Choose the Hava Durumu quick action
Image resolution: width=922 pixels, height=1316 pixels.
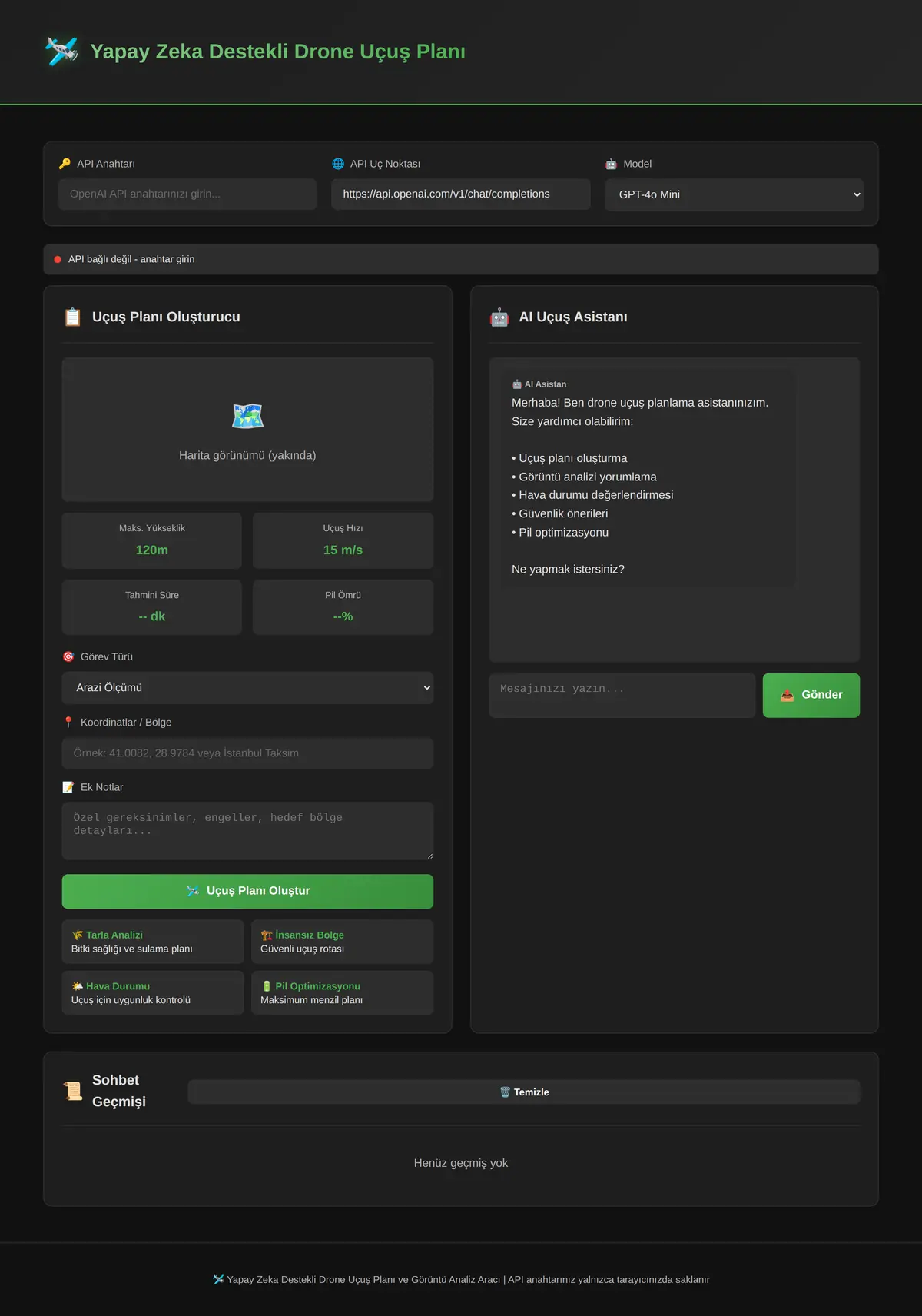(x=153, y=992)
